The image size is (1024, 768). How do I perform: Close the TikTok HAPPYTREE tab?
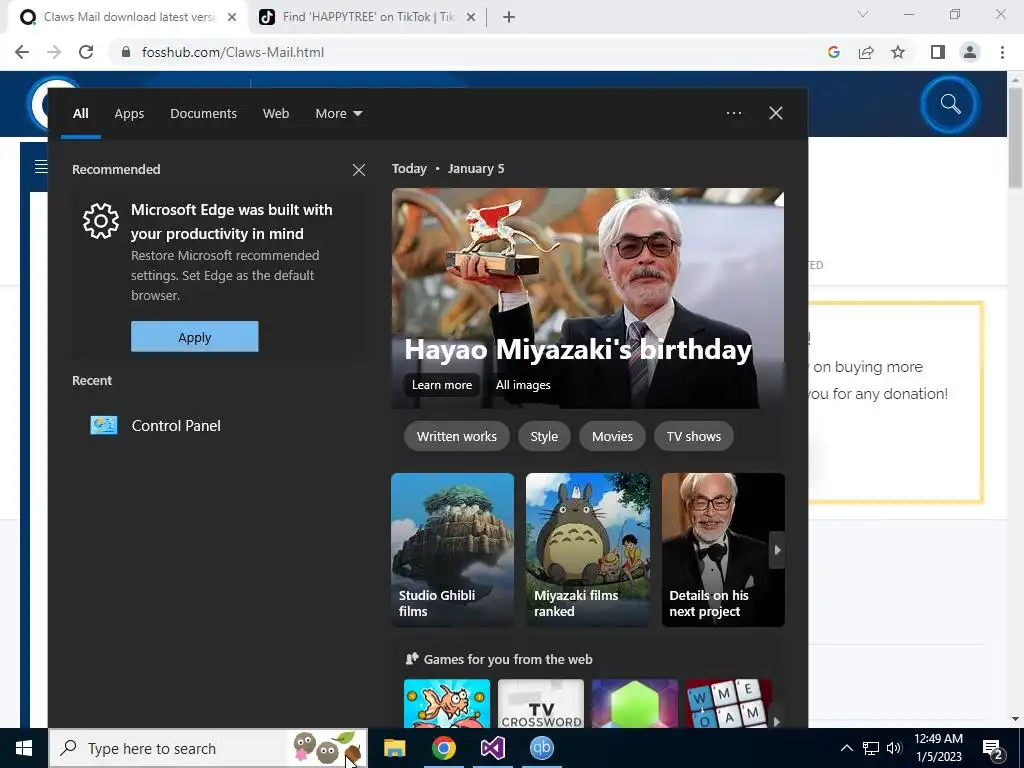(x=471, y=17)
